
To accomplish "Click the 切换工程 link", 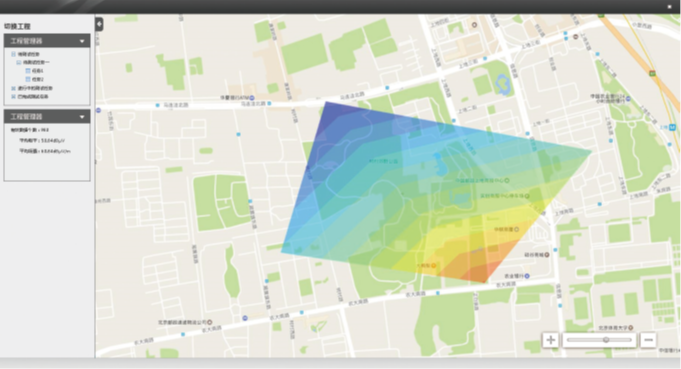I will point(17,26).
